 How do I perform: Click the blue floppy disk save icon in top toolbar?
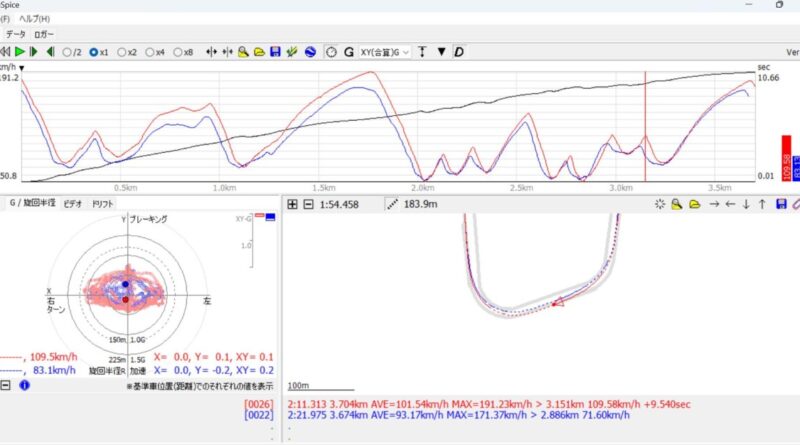(275, 51)
